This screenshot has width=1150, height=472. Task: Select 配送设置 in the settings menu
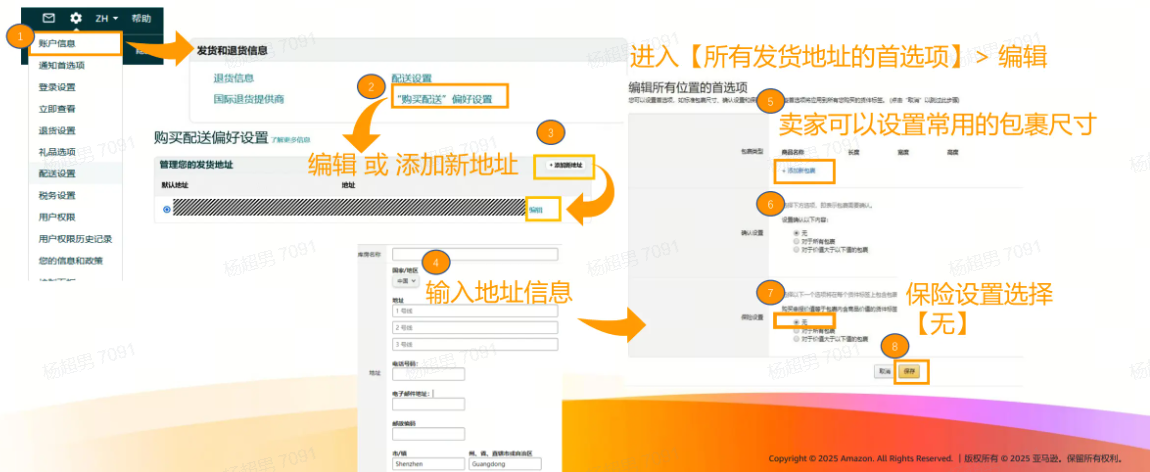(57, 174)
